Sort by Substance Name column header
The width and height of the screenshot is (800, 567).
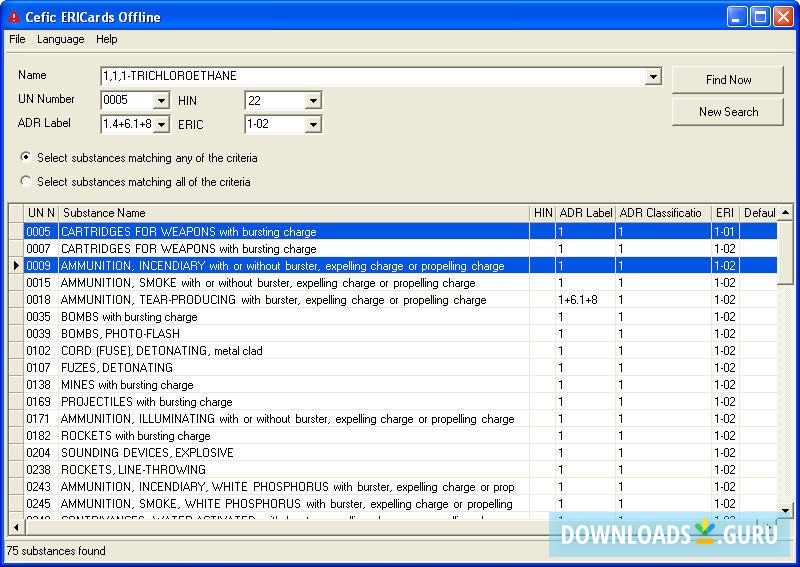(294, 213)
